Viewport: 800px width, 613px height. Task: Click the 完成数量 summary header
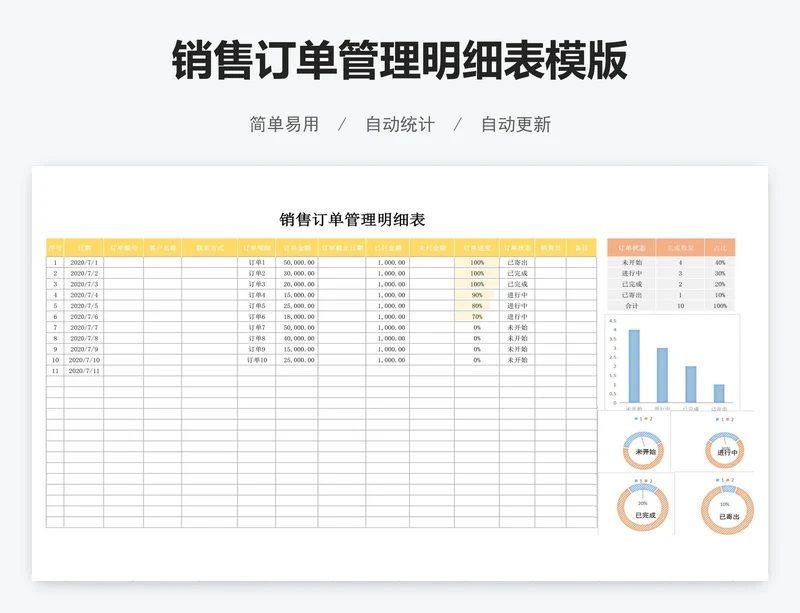pyautogui.click(x=680, y=248)
